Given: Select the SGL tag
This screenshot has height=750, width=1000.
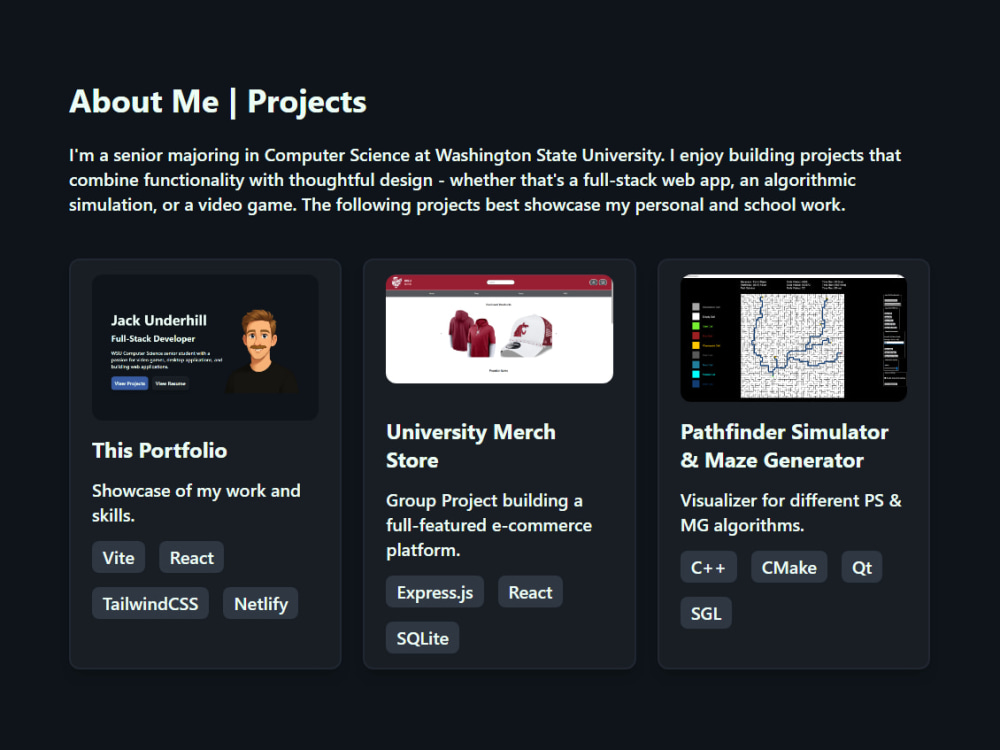Looking at the screenshot, I should pos(706,613).
